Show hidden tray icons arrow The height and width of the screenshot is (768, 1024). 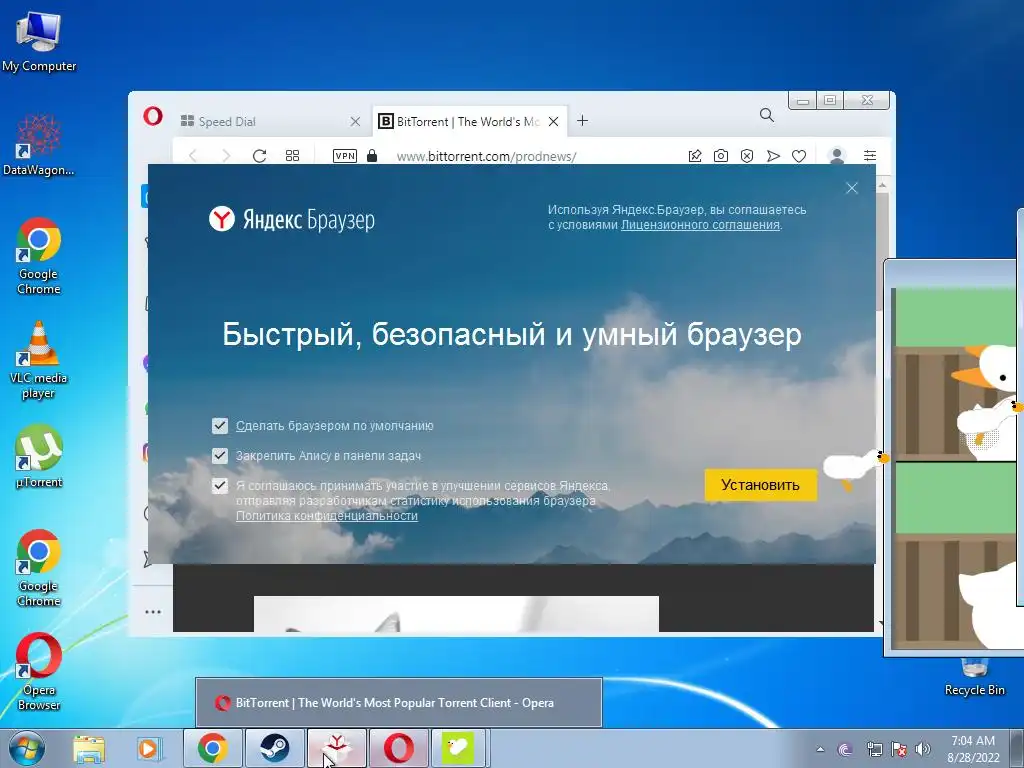pyautogui.click(x=820, y=749)
